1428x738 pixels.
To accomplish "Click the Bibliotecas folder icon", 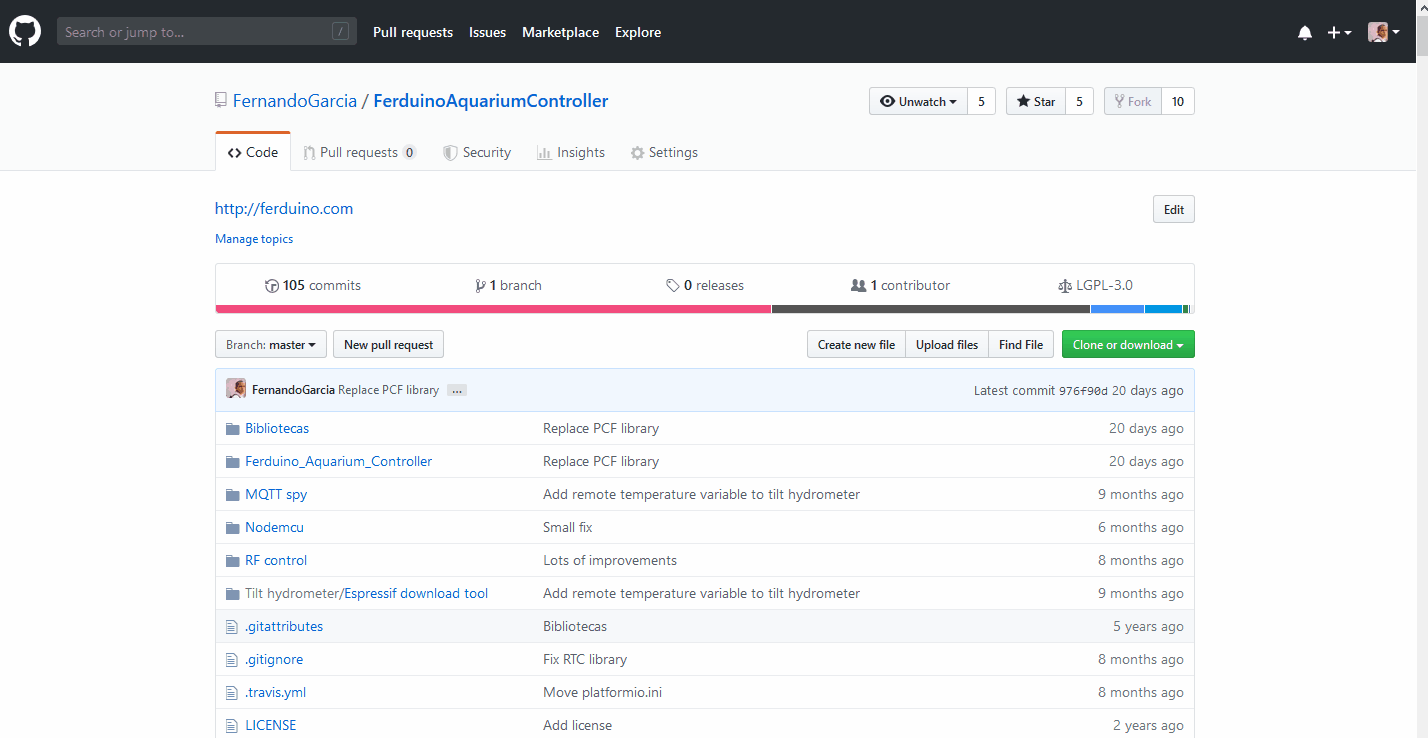I will click(233, 428).
